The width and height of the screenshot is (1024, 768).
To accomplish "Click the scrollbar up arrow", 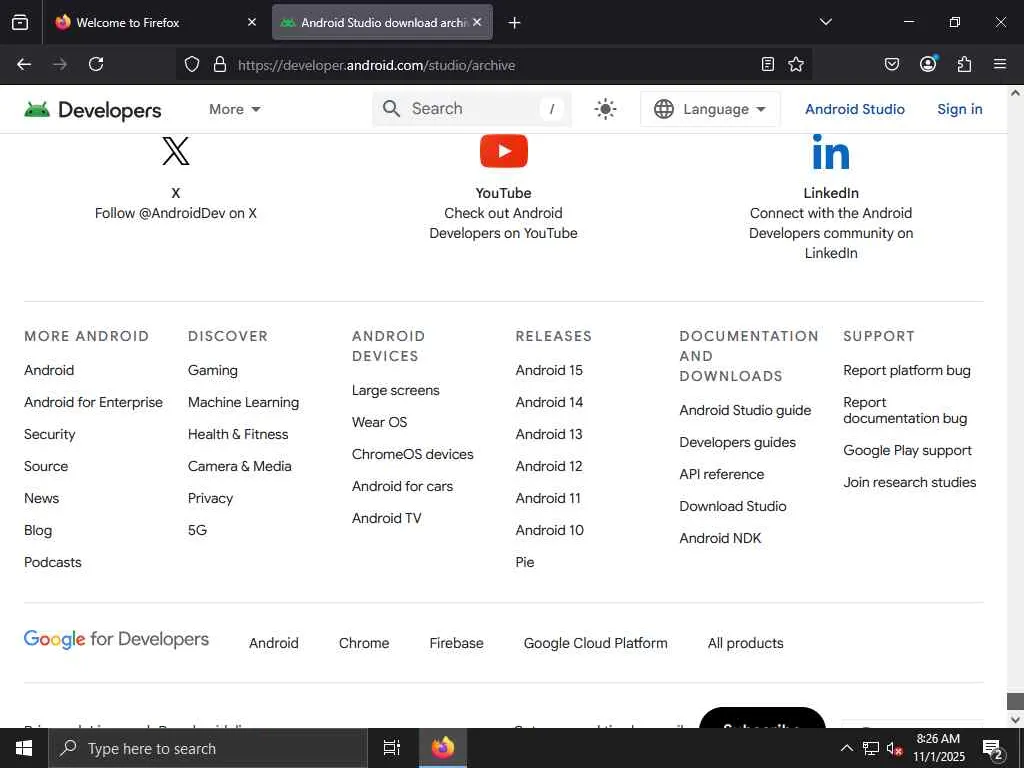I will pos(1015,93).
